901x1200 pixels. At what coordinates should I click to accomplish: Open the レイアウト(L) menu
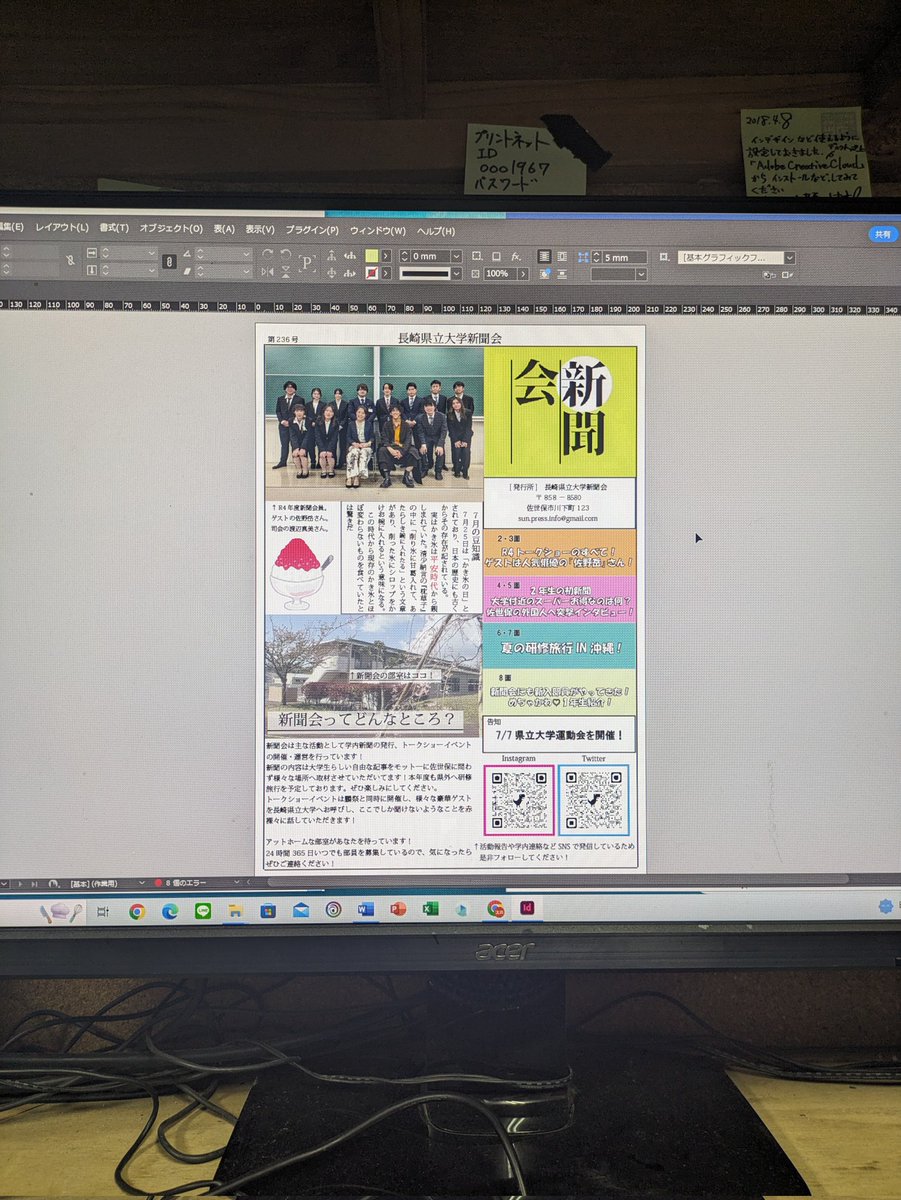pyautogui.click(x=62, y=229)
